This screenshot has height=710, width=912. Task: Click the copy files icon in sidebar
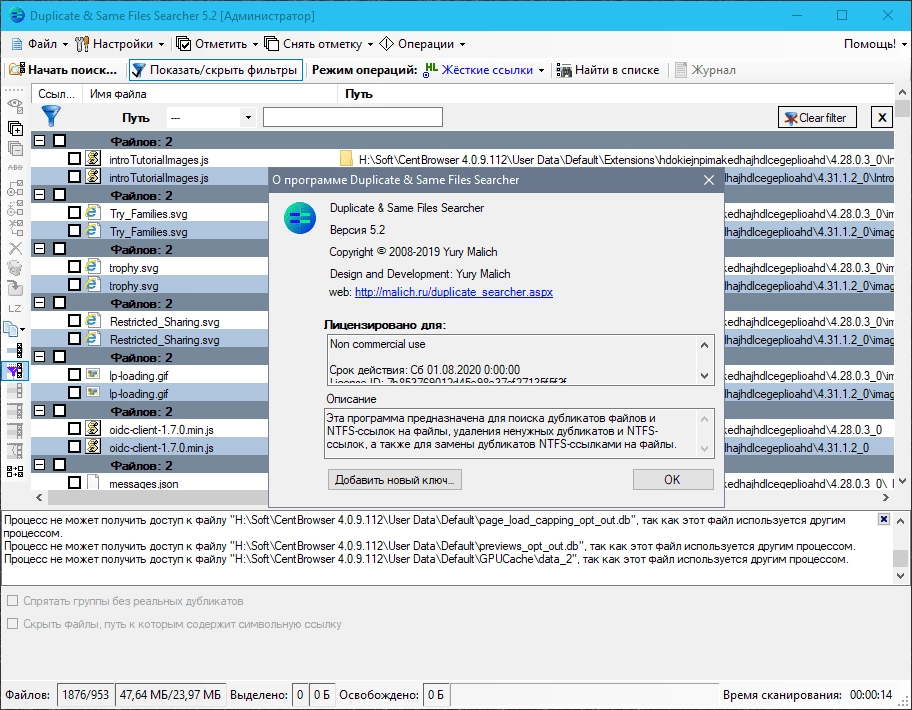tap(12, 329)
